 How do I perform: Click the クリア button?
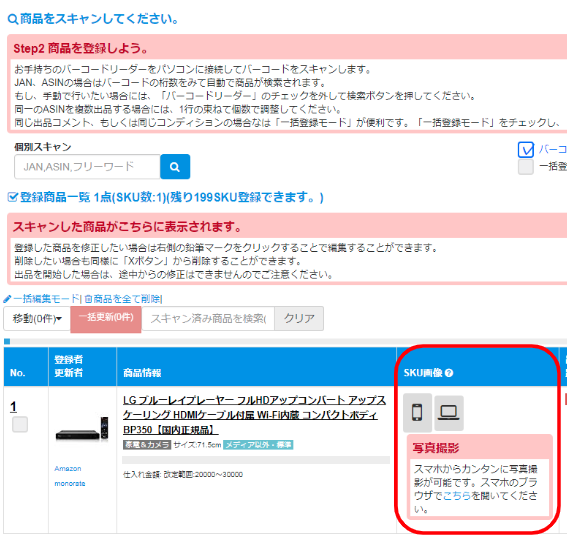pos(299,319)
